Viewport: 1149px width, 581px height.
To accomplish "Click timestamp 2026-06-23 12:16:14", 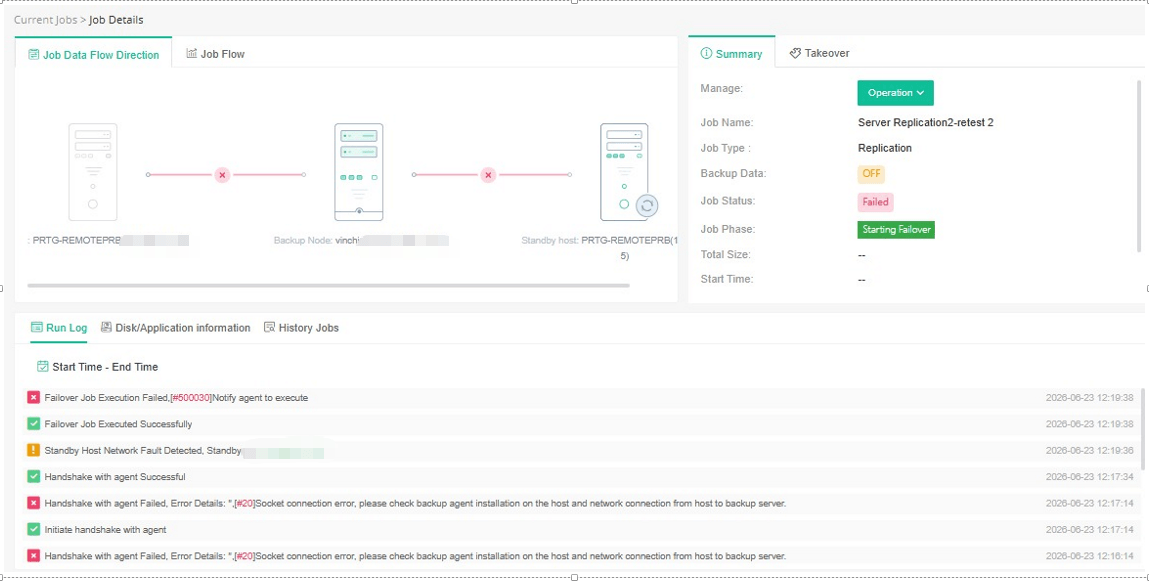I will point(1090,556).
